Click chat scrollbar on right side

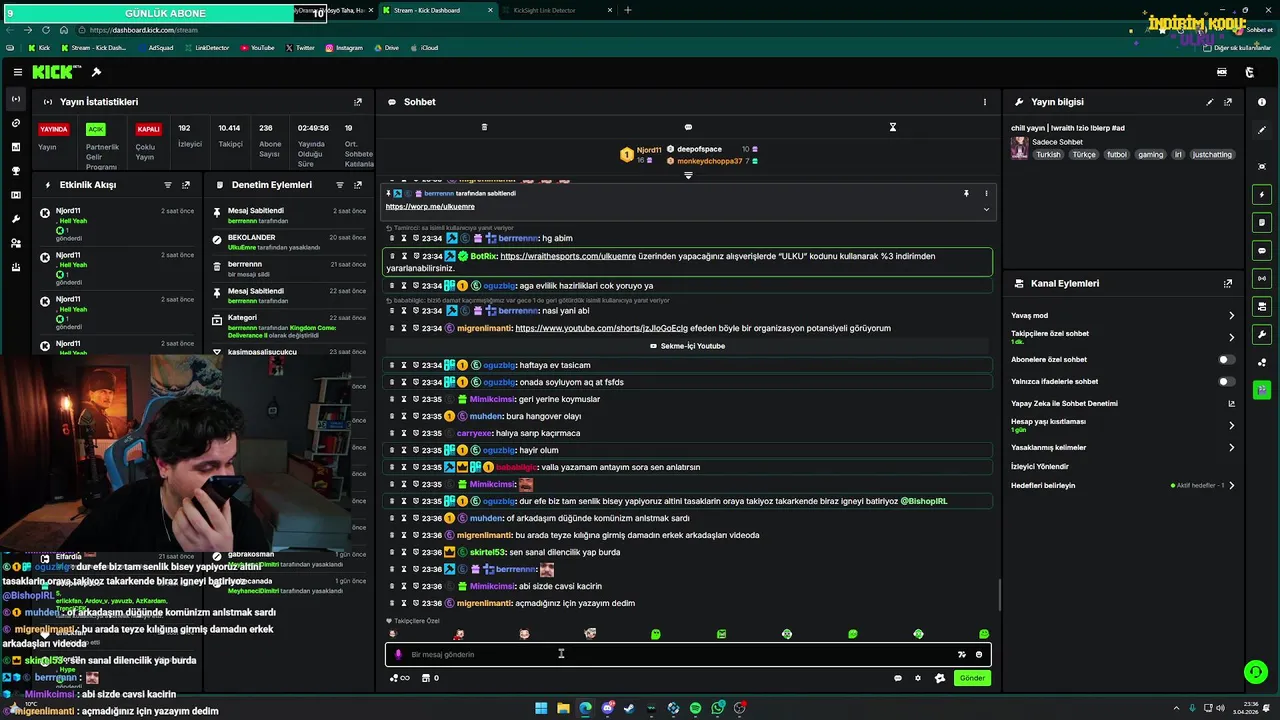[x=999, y=596]
